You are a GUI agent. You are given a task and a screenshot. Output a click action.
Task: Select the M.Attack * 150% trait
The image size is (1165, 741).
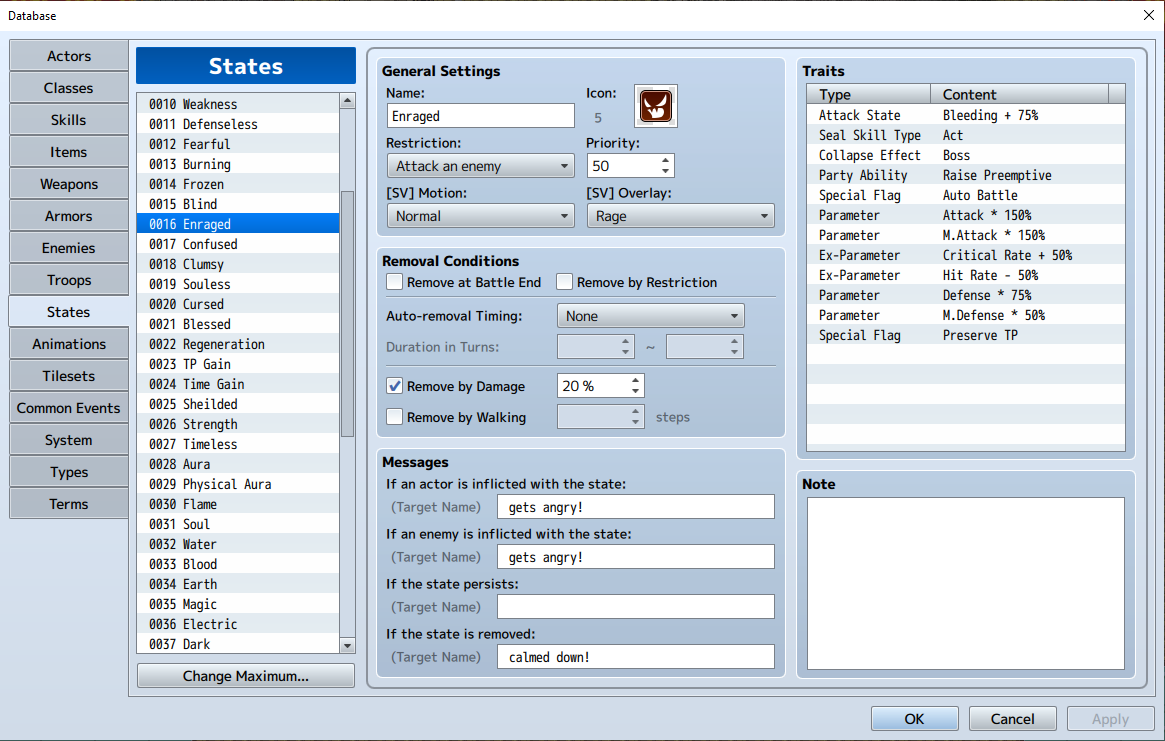point(965,235)
